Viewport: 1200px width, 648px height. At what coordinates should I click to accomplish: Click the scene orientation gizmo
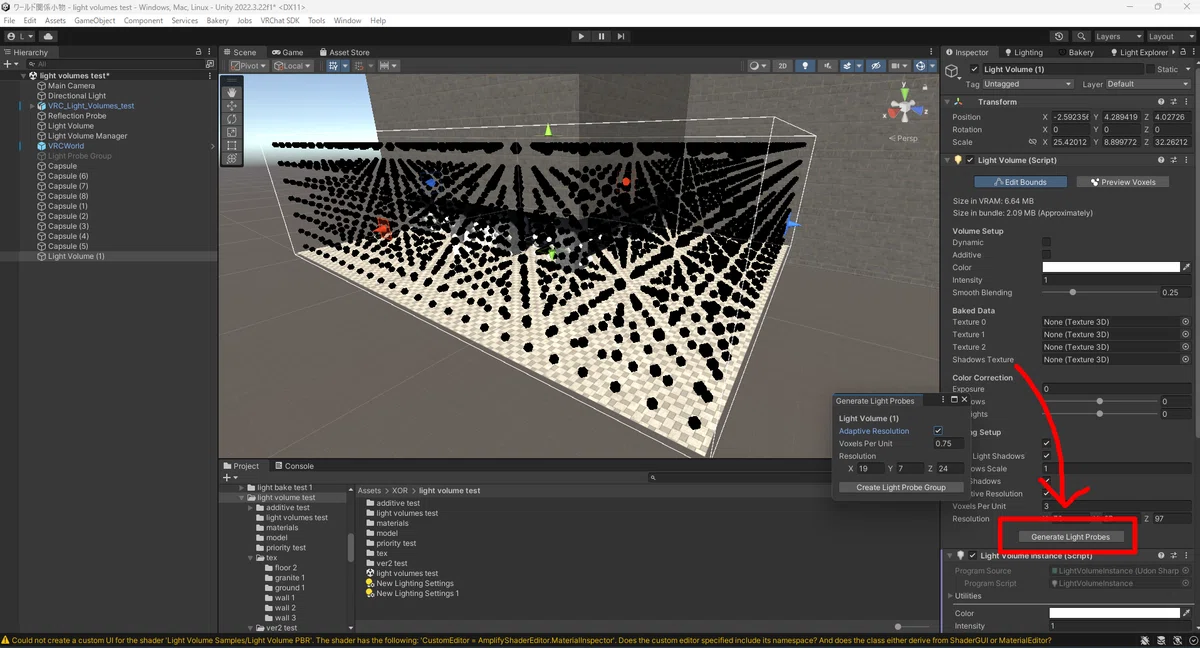tap(903, 106)
